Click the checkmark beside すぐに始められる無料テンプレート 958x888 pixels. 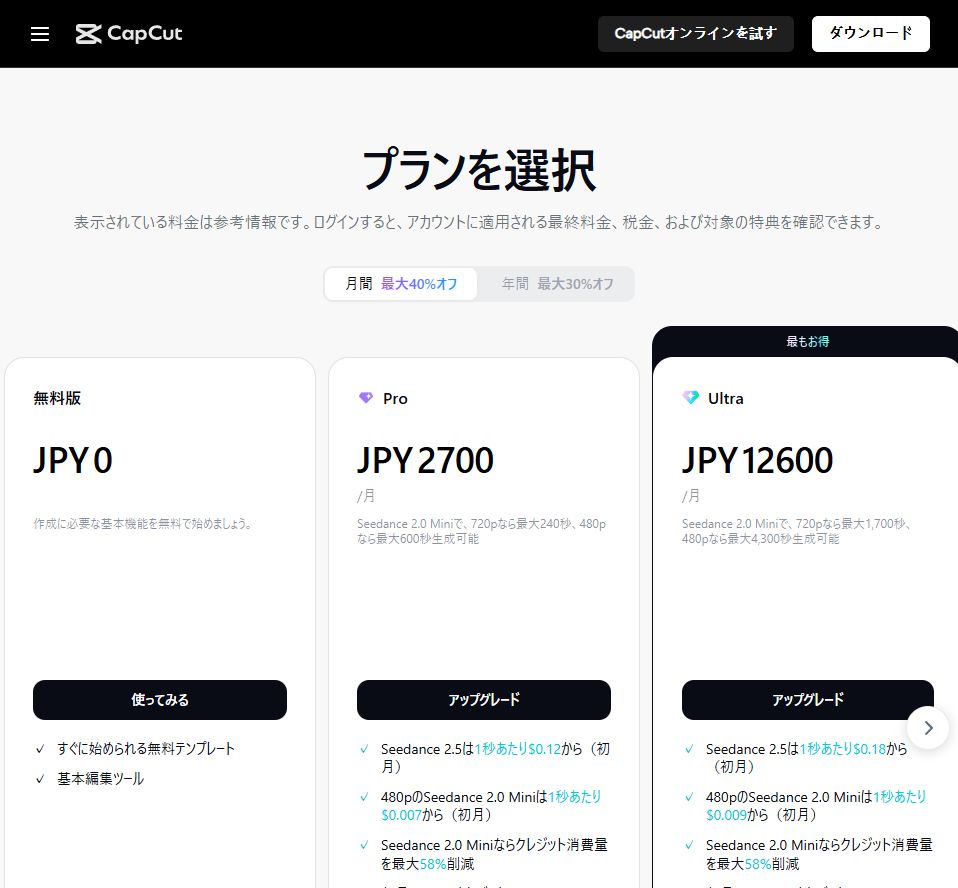click(x=40, y=749)
